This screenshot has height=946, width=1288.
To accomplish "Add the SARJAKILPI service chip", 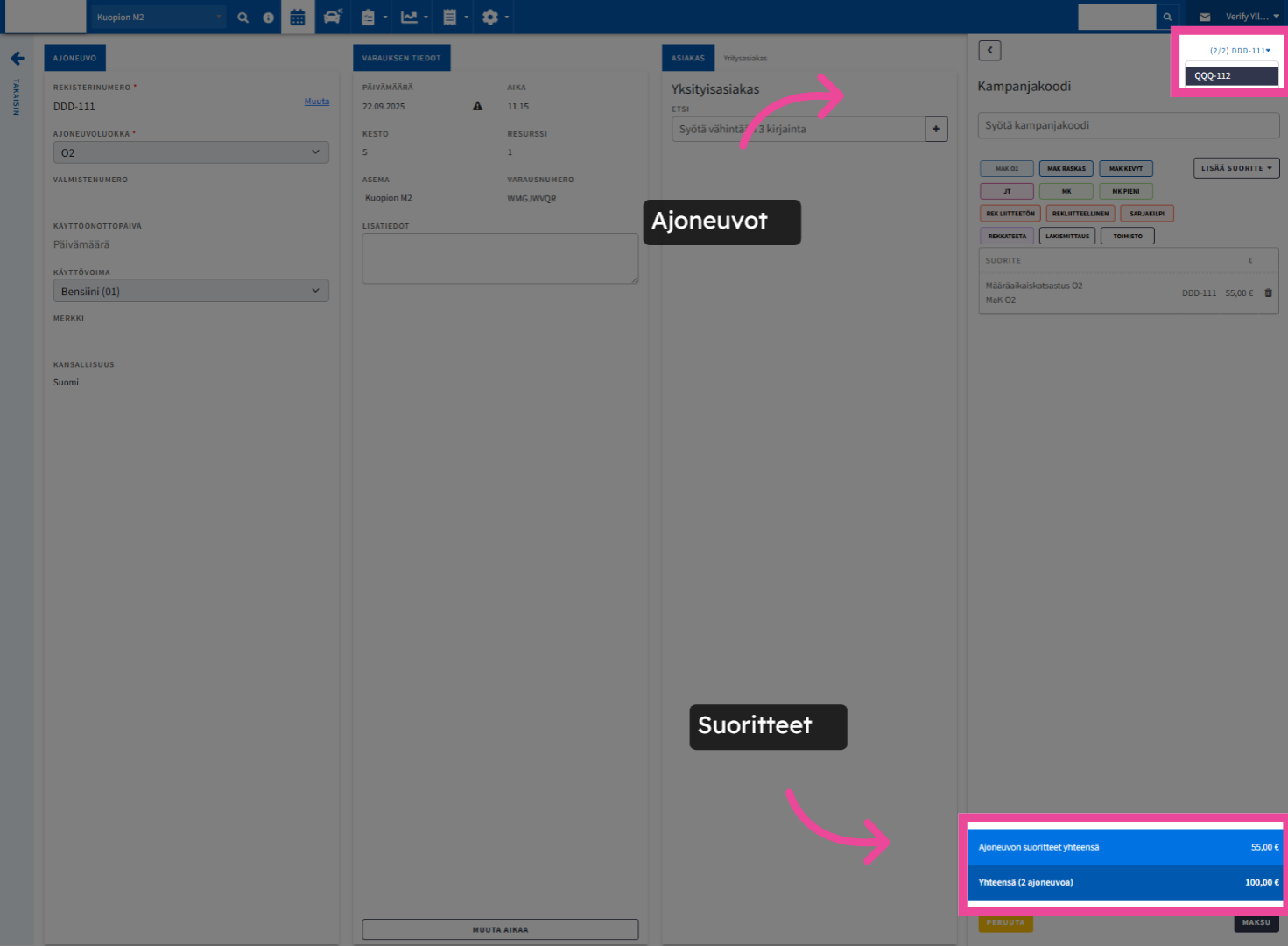I will point(1147,214).
